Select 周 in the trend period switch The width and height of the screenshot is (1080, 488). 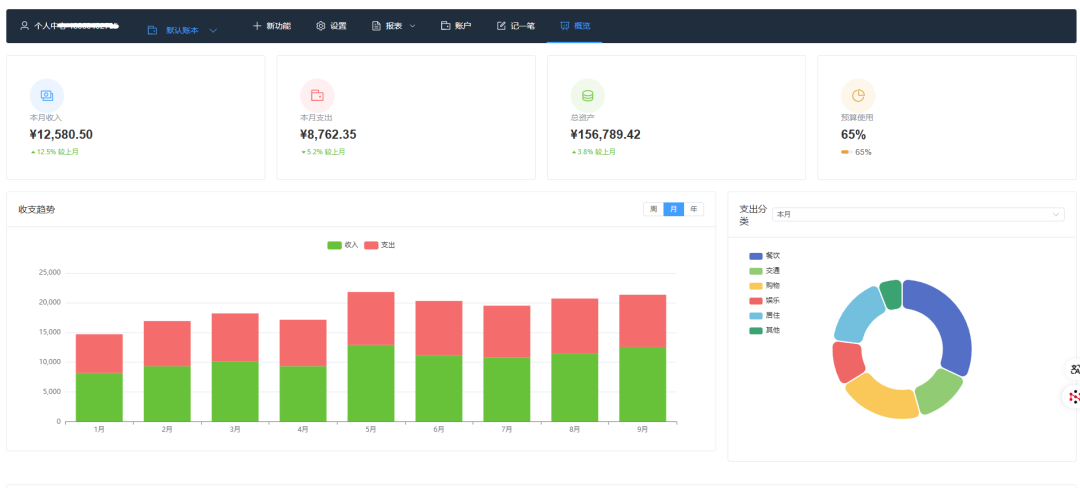pos(654,209)
